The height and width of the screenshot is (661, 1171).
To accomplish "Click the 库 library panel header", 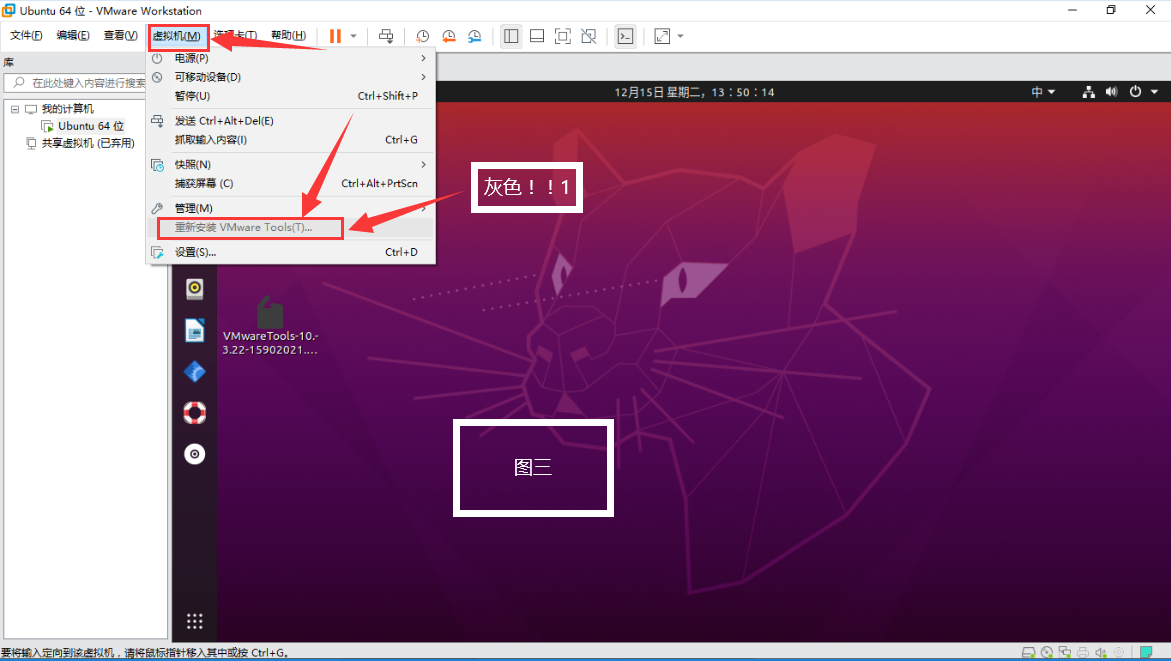I will pyautogui.click(x=9, y=63).
